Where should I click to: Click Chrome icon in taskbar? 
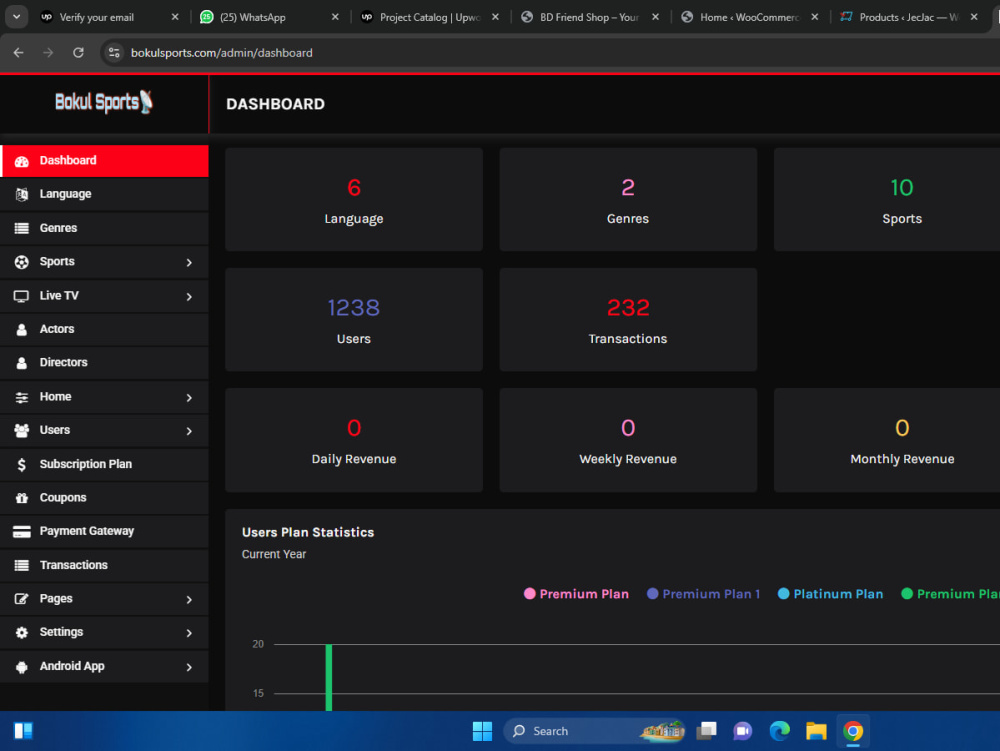pos(853,731)
